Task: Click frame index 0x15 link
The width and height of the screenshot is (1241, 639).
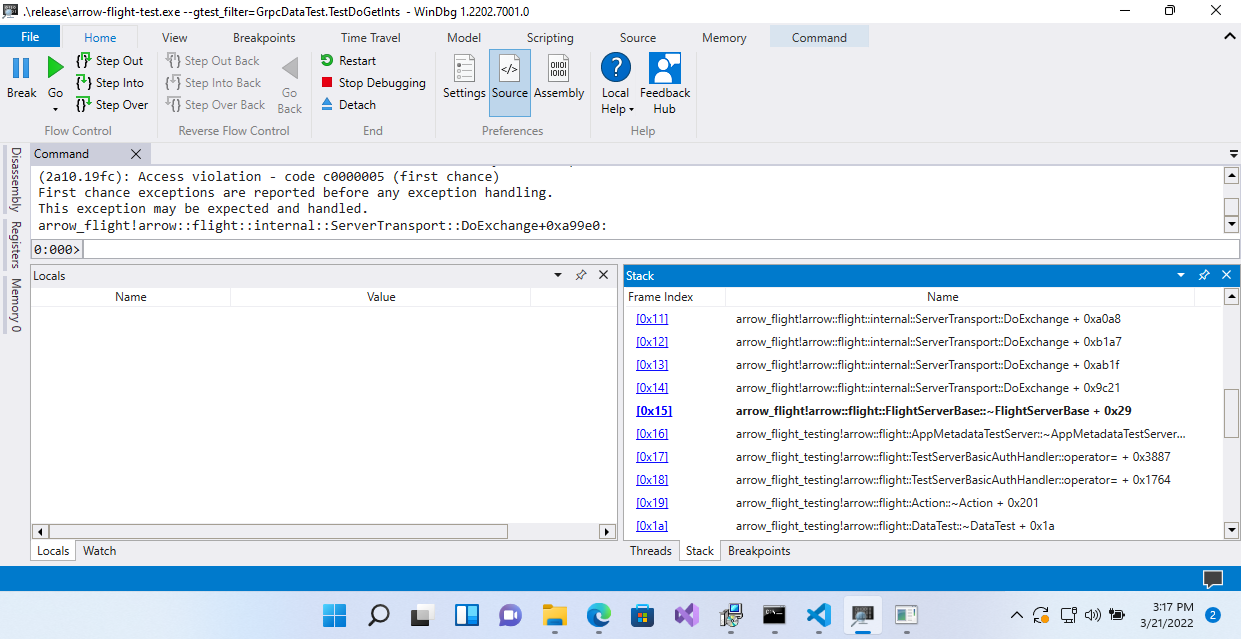Action: coord(654,411)
